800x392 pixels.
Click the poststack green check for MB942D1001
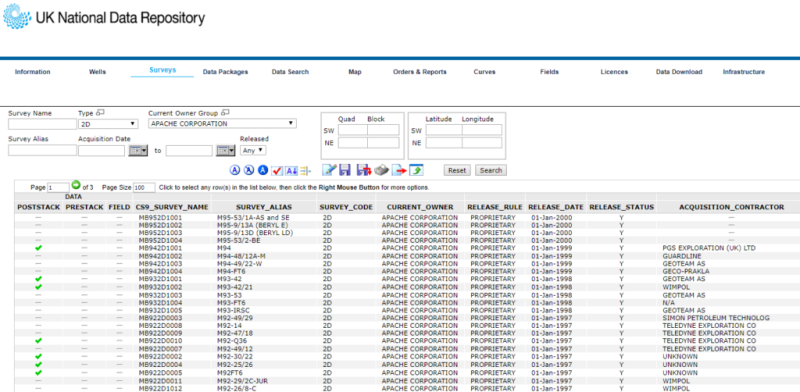(38, 248)
